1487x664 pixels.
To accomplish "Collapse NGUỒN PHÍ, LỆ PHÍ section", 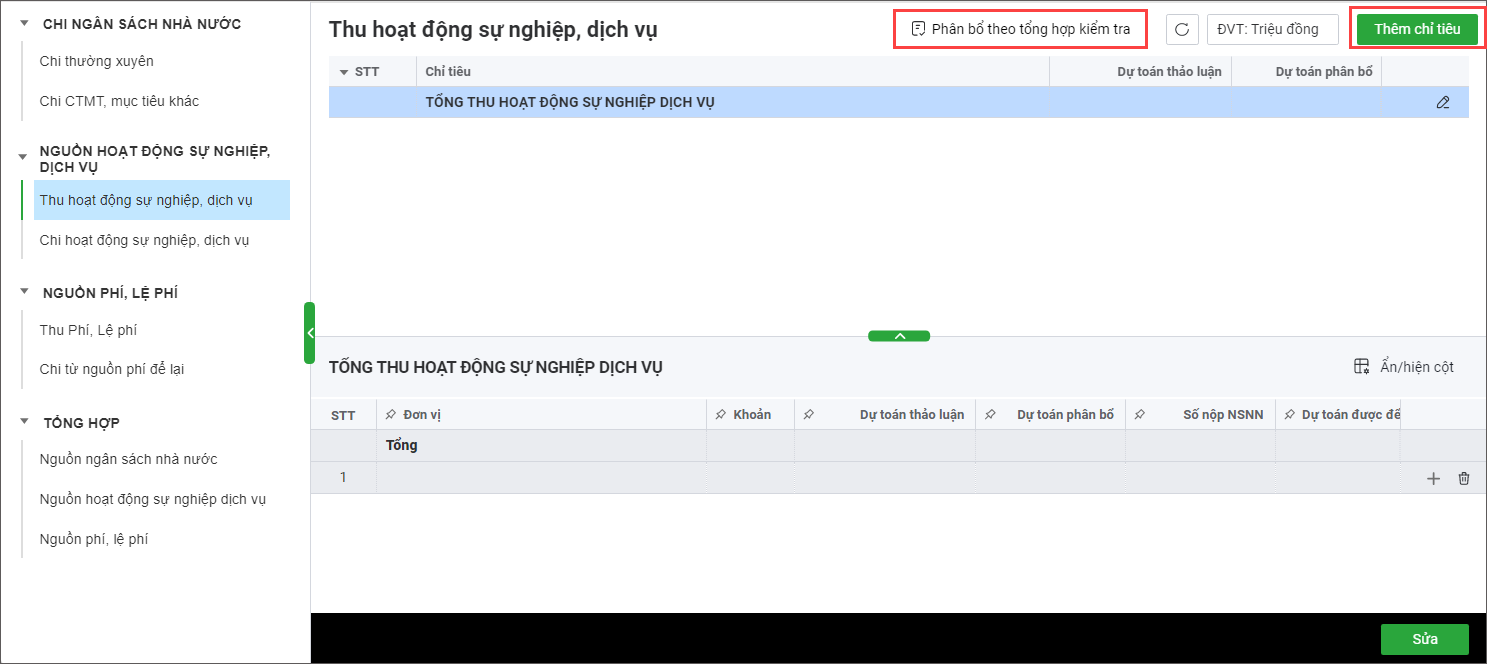I will click(x=24, y=293).
